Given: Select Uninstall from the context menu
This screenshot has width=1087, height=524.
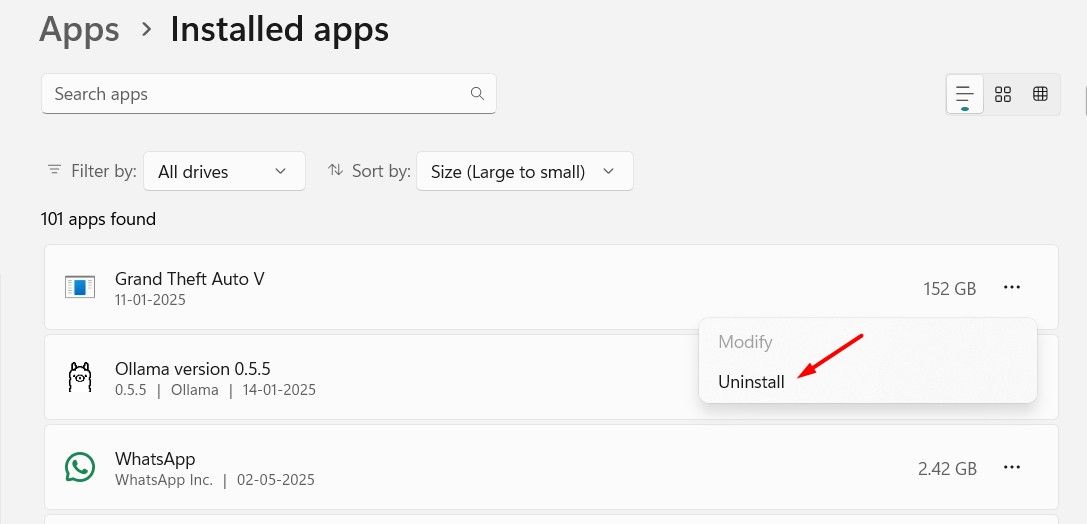Looking at the screenshot, I should [751, 381].
